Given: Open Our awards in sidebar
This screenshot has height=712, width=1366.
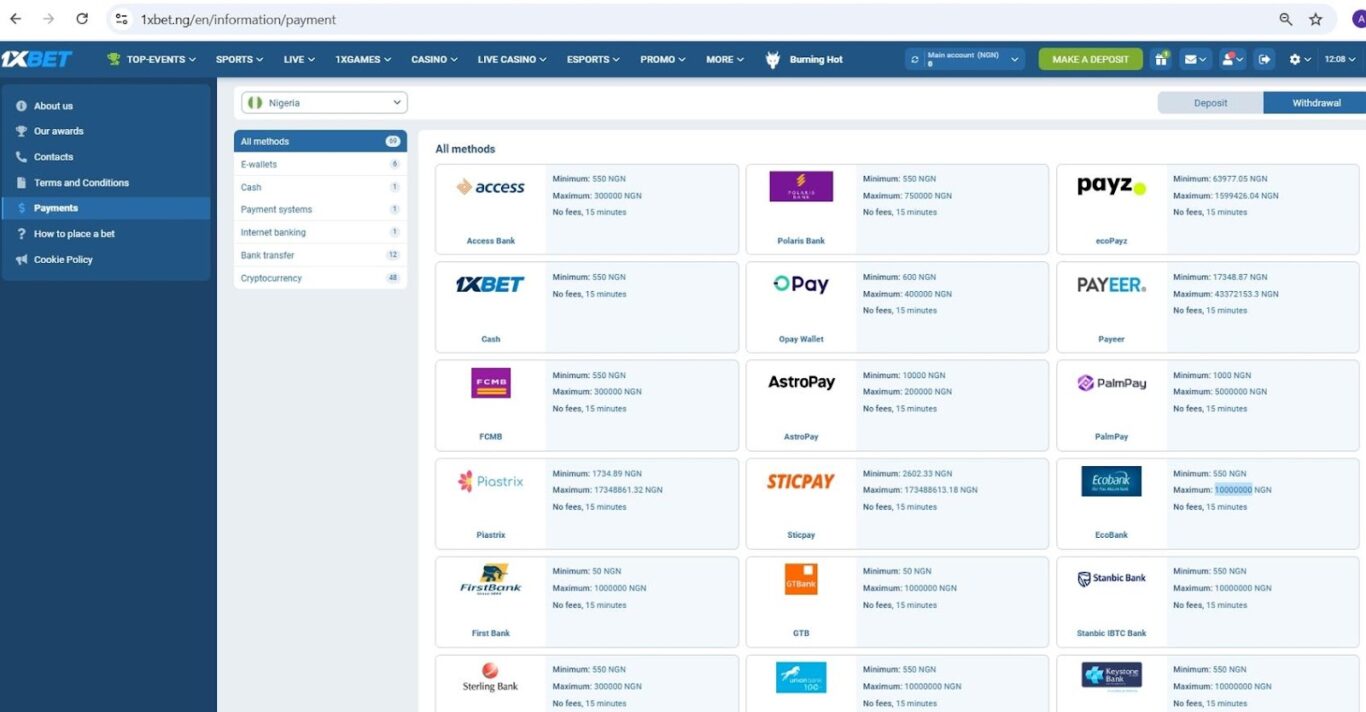Looking at the screenshot, I should pyautogui.click(x=105, y=131).
